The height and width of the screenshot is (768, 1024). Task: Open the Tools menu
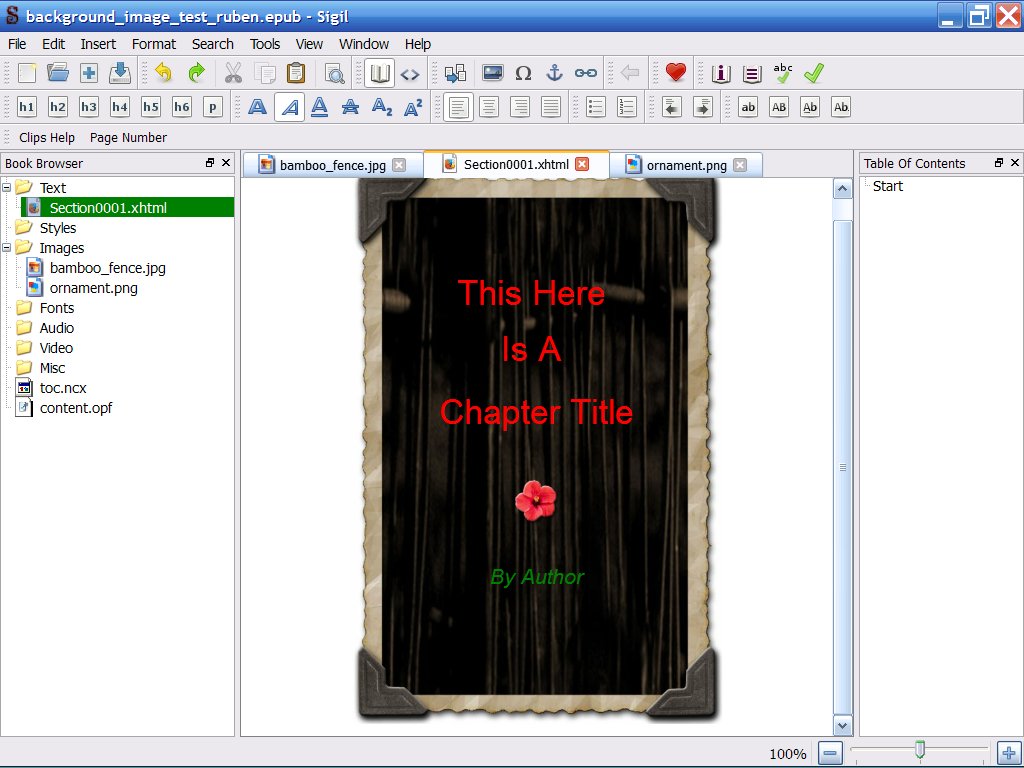(x=264, y=44)
